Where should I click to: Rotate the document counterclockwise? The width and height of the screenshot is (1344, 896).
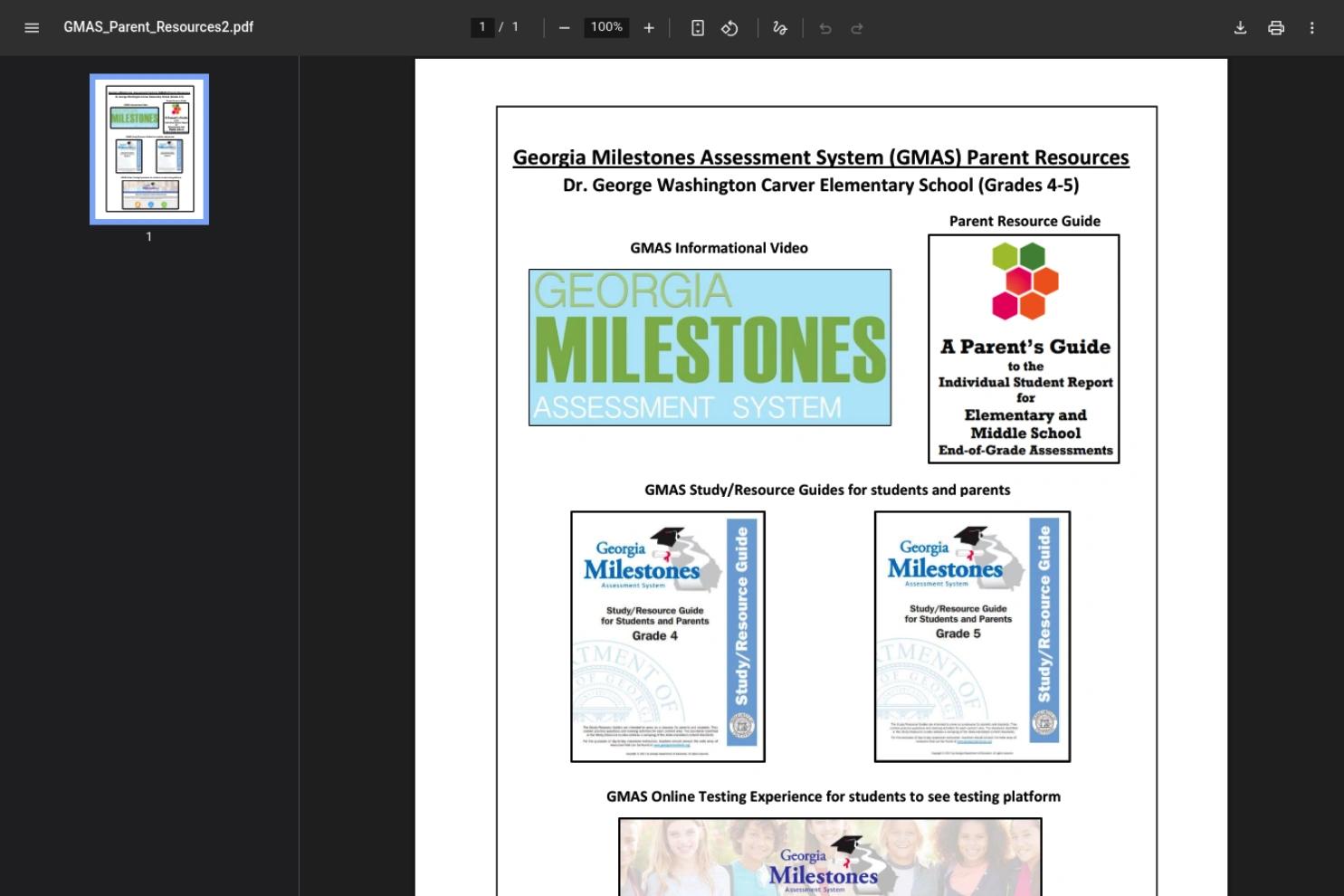pyautogui.click(x=729, y=28)
